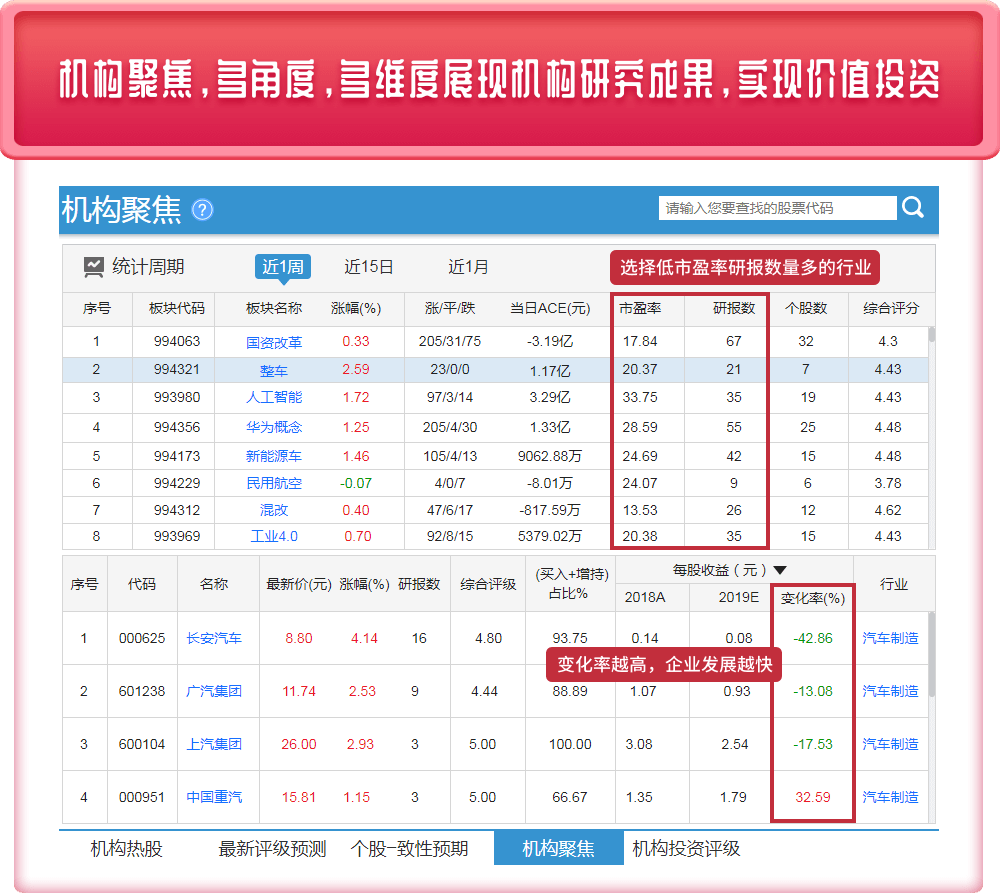1000x893 pixels.
Task: Click the -42.86 change rate value
Action: pos(813,638)
